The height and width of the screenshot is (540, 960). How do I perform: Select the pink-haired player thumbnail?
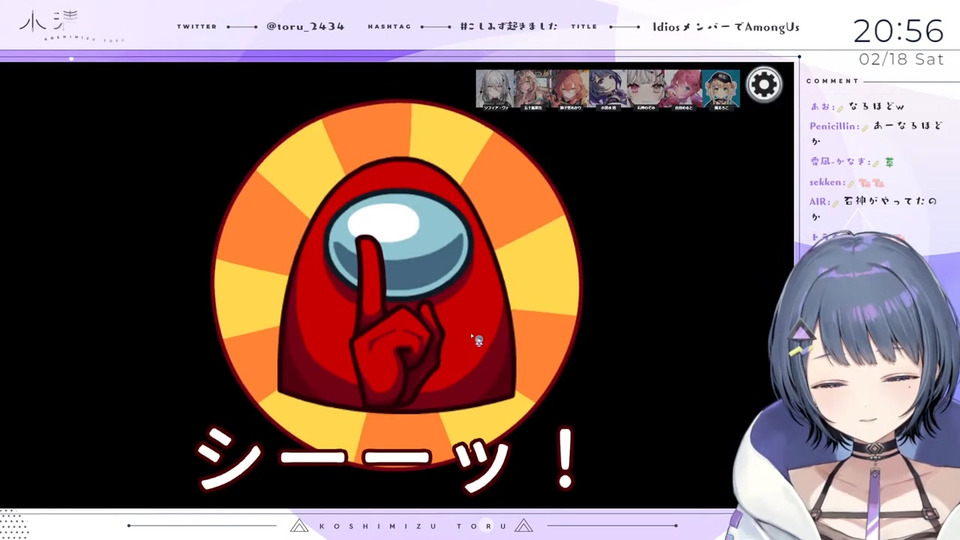pos(683,89)
